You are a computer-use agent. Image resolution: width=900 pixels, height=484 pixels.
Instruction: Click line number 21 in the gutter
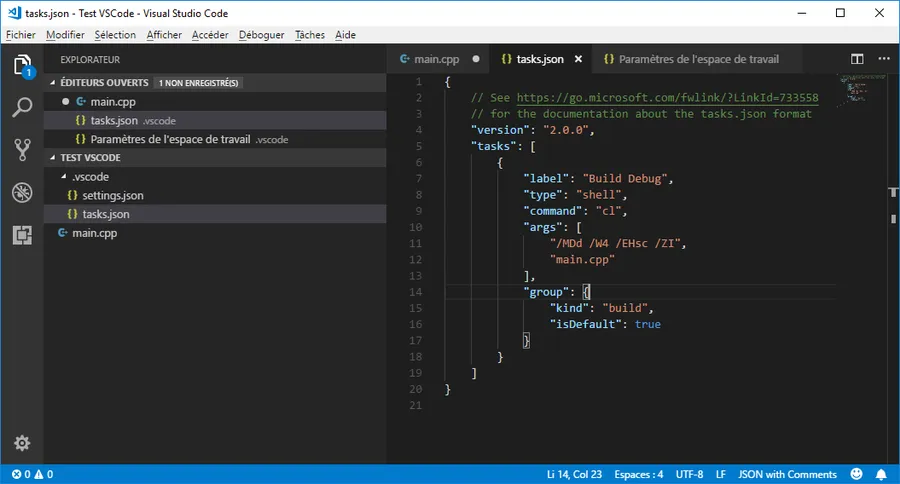pyautogui.click(x=416, y=405)
